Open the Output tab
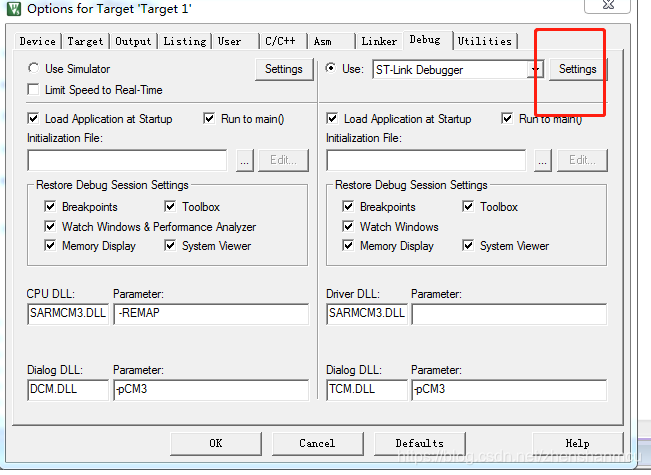The height and width of the screenshot is (475, 651). coord(133,41)
